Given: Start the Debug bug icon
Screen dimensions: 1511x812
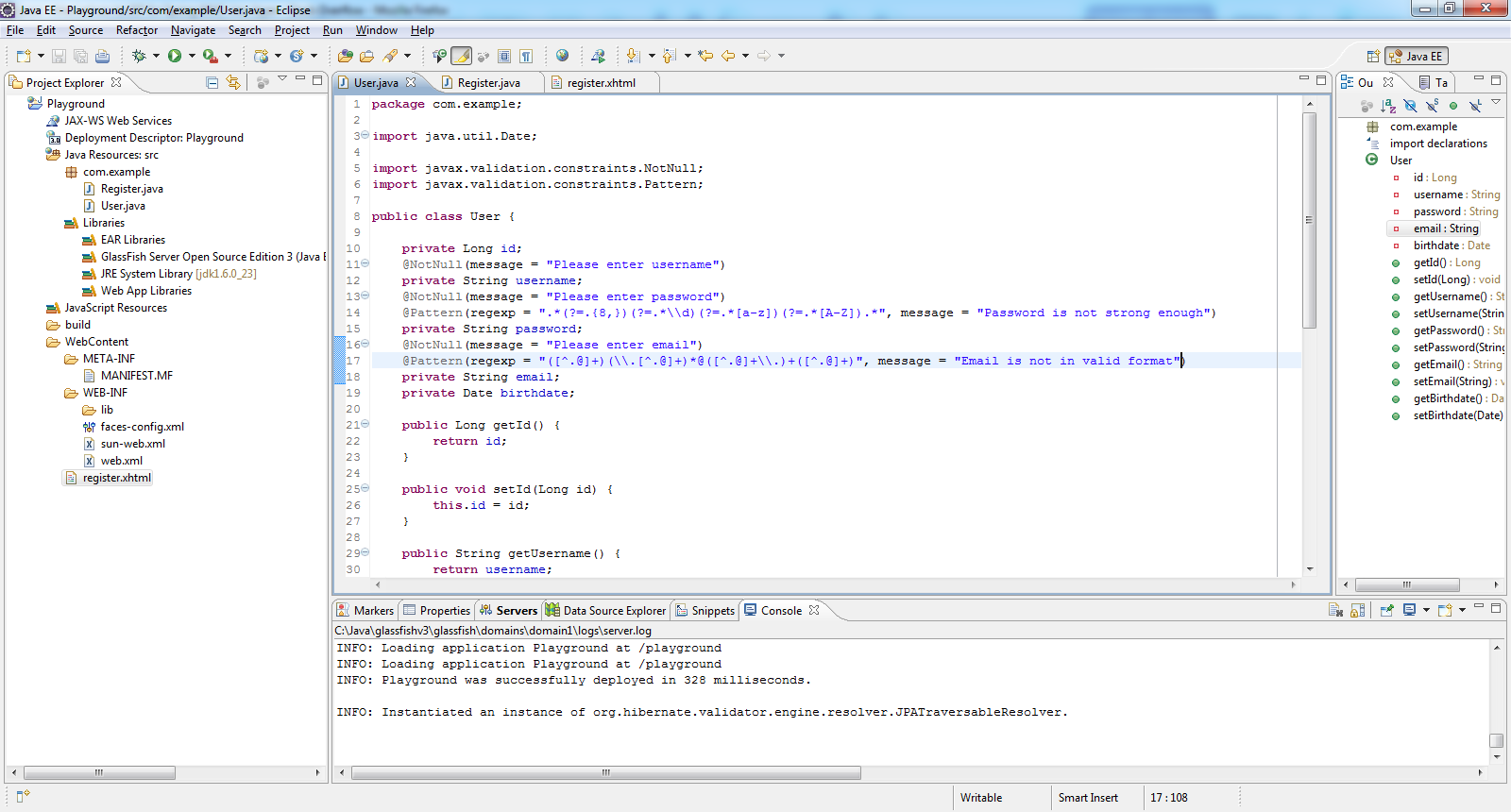Looking at the screenshot, I should tap(139, 56).
